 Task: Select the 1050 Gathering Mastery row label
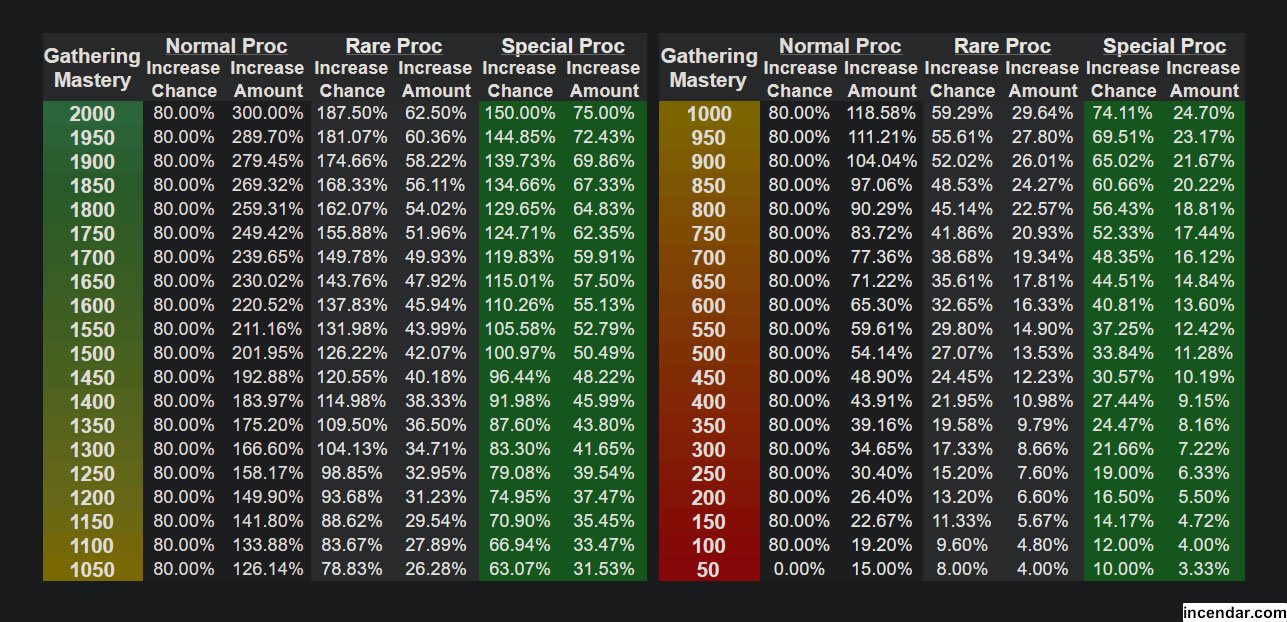click(x=92, y=570)
